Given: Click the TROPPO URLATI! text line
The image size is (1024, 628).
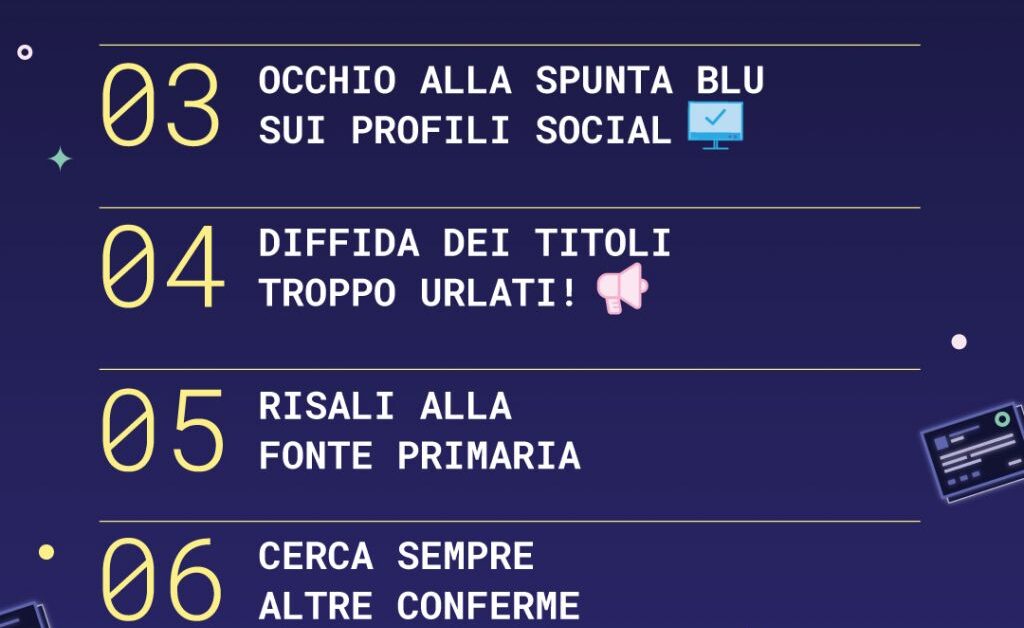Looking at the screenshot, I should tap(419, 293).
